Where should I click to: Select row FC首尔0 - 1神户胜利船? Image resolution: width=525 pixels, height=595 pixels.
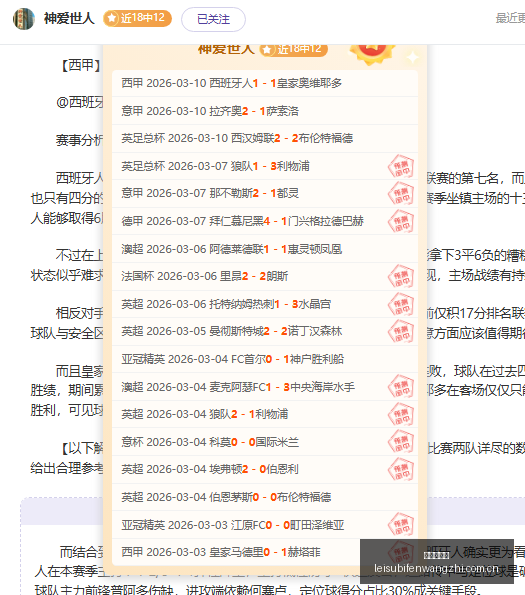(x=265, y=359)
